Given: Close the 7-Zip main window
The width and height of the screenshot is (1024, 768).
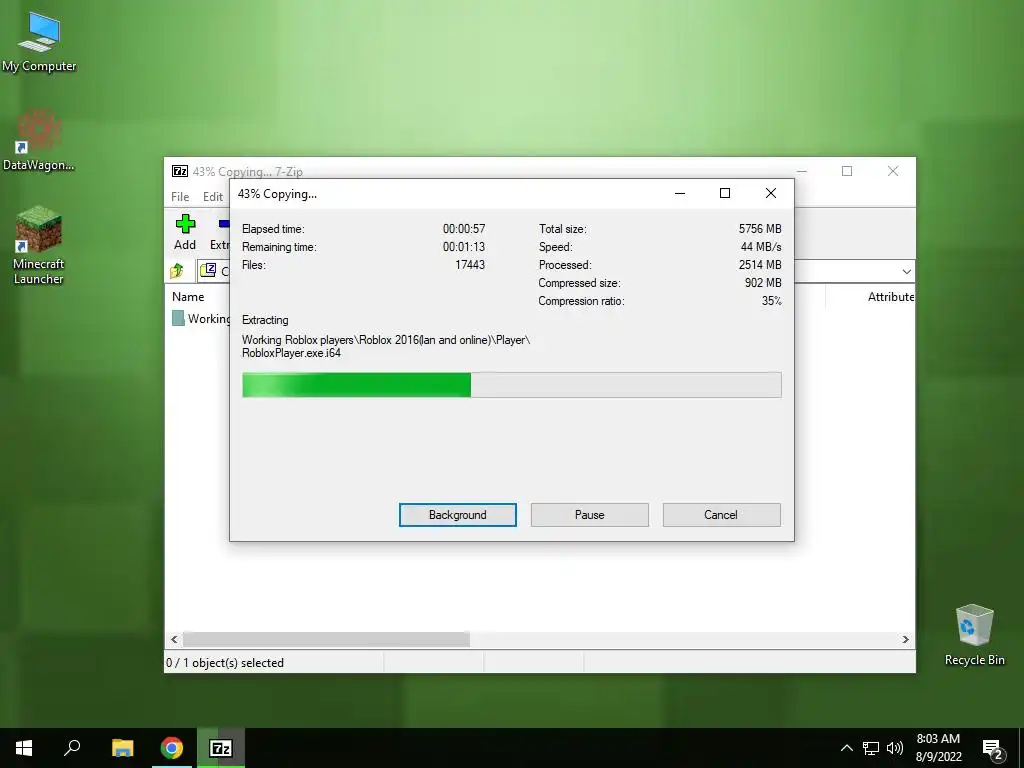Looking at the screenshot, I should click(893, 171).
